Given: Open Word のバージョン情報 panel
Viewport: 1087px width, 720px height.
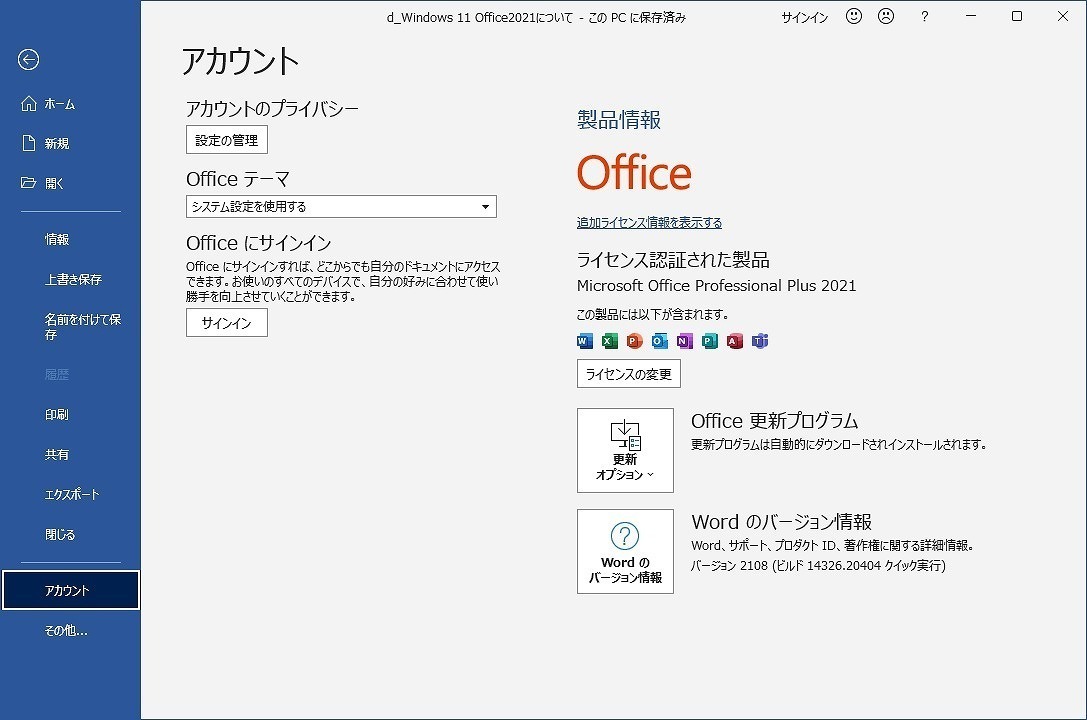Looking at the screenshot, I should click(624, 551).
